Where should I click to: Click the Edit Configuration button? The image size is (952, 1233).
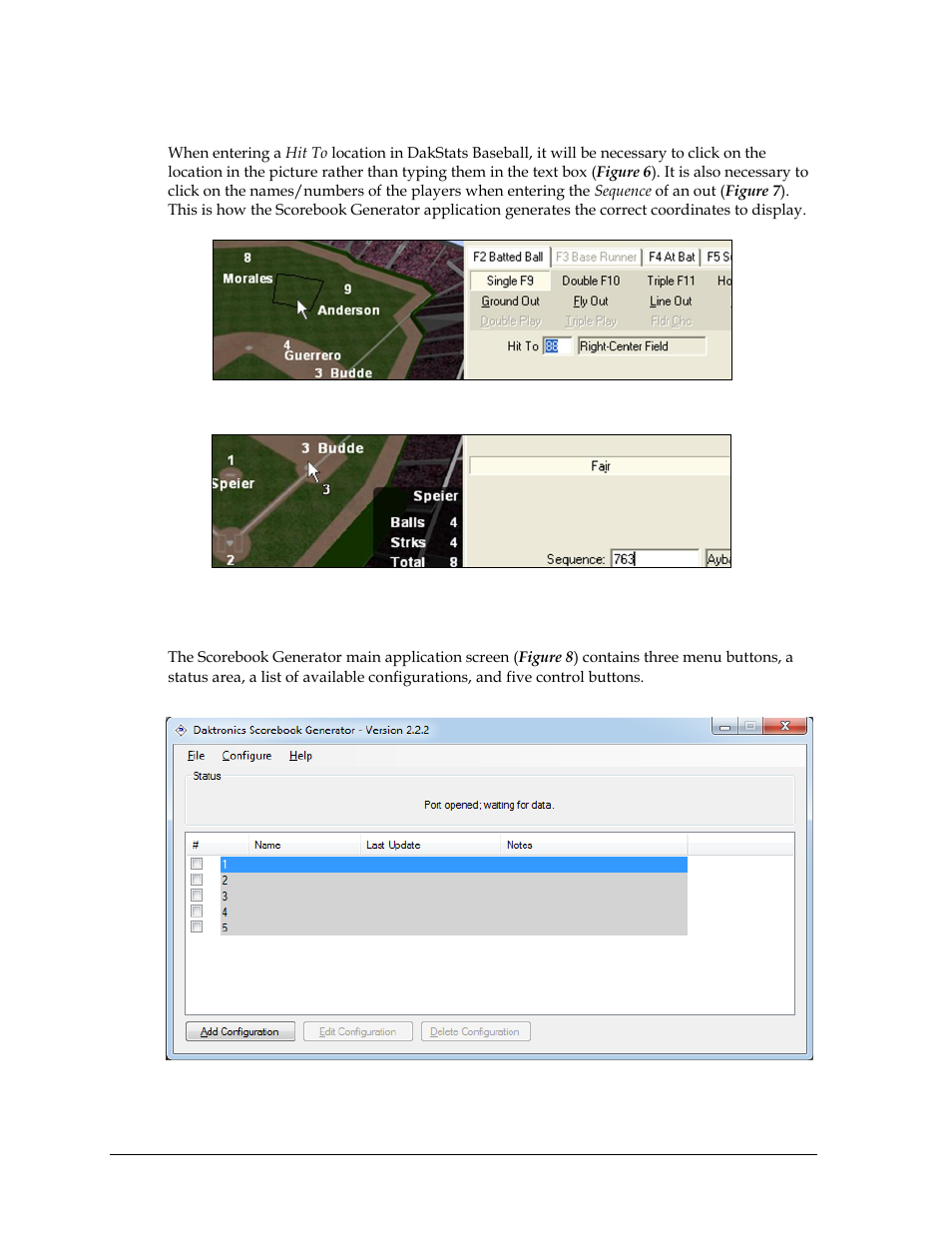pyautogui.click(x=358, y=1031)
